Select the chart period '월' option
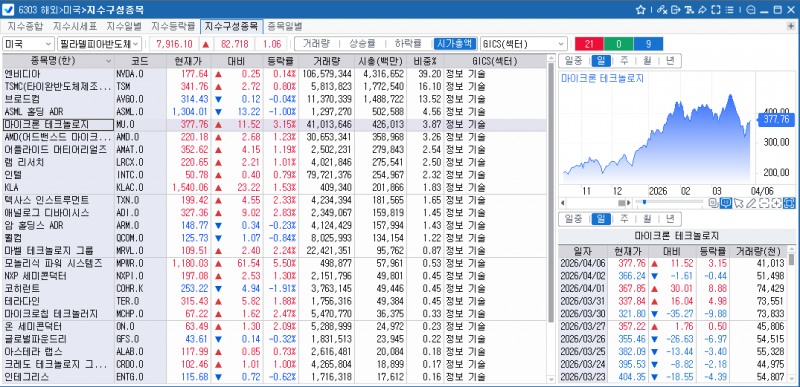Screen dimensions: 800x387 (x=647, y=61)
